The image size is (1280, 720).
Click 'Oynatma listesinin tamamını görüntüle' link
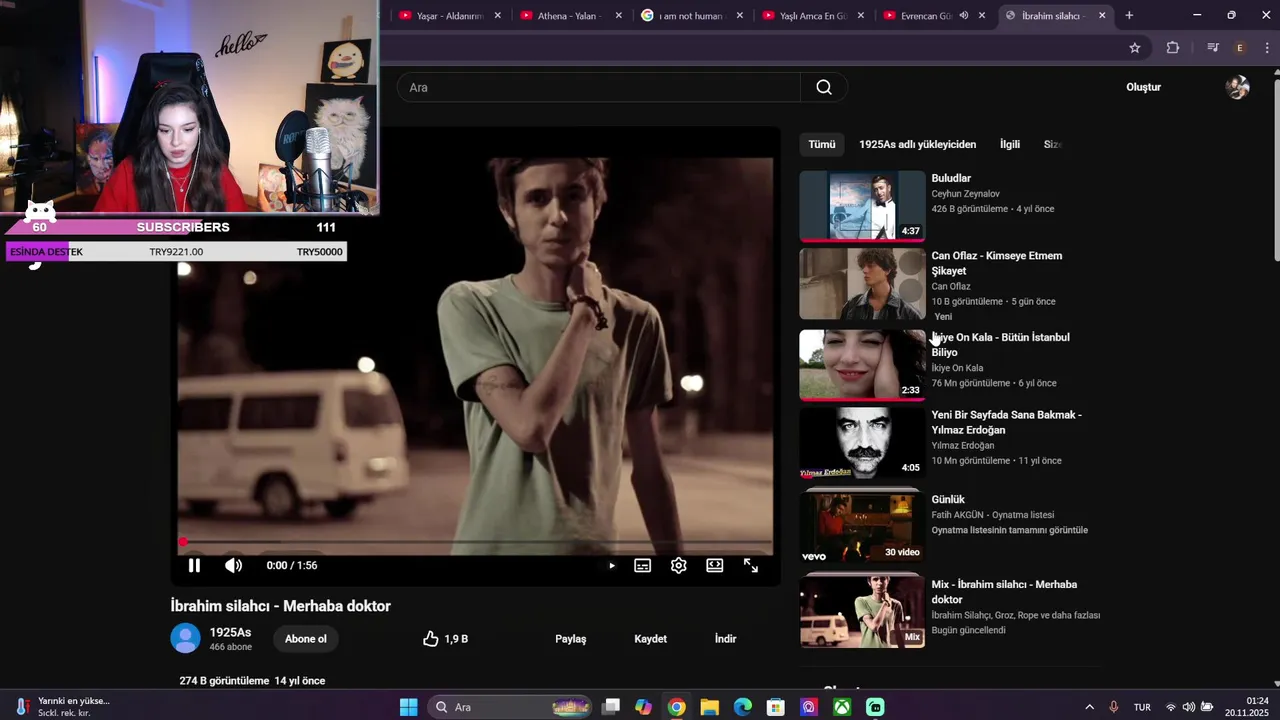1009,530
